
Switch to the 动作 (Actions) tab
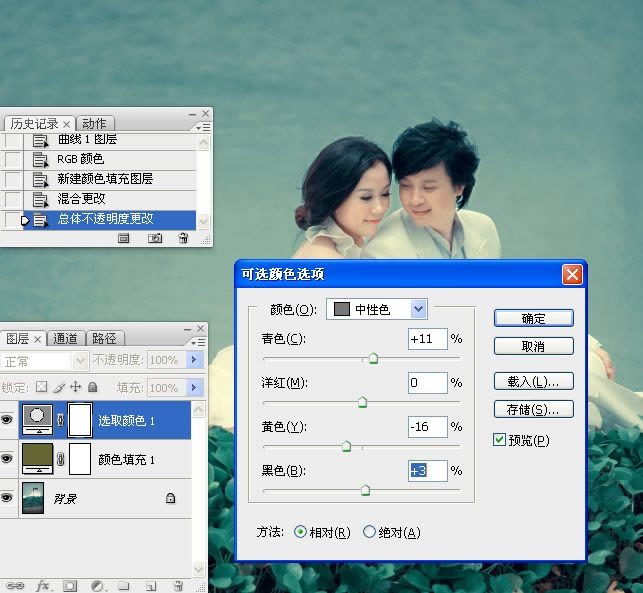pos(93,124)
